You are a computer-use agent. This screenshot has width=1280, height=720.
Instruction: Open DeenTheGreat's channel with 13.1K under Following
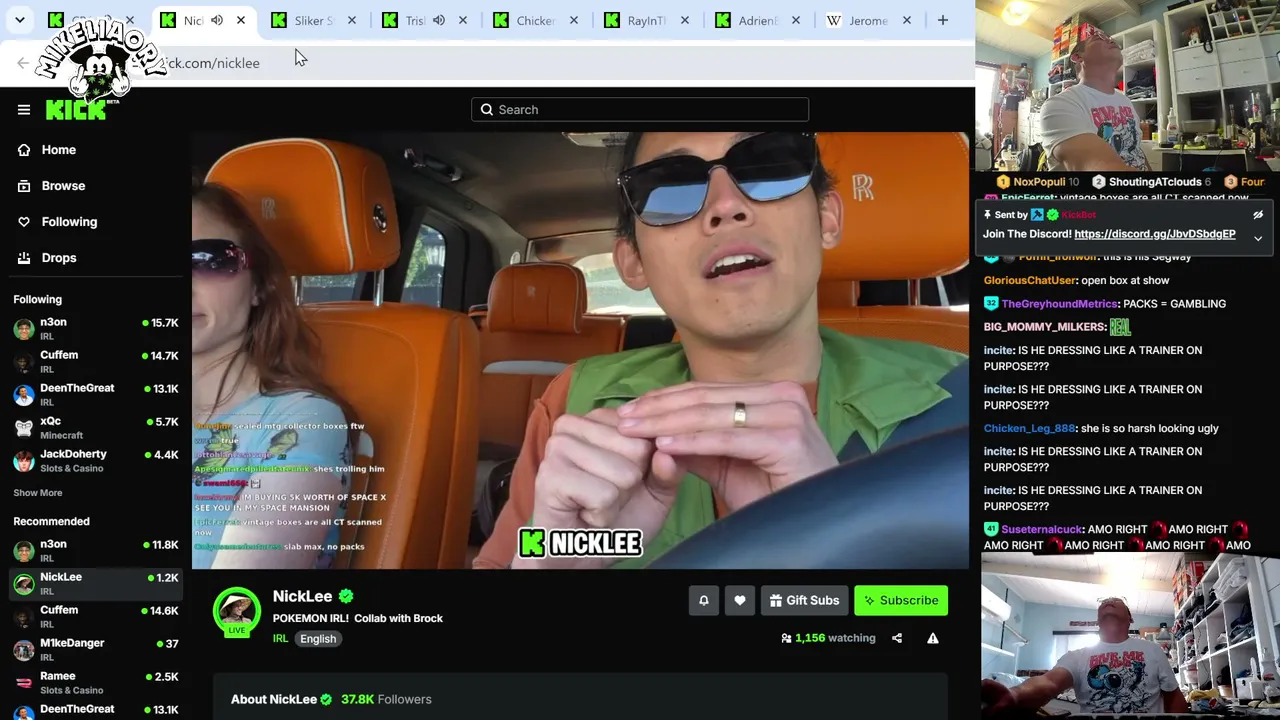point(96,395)
